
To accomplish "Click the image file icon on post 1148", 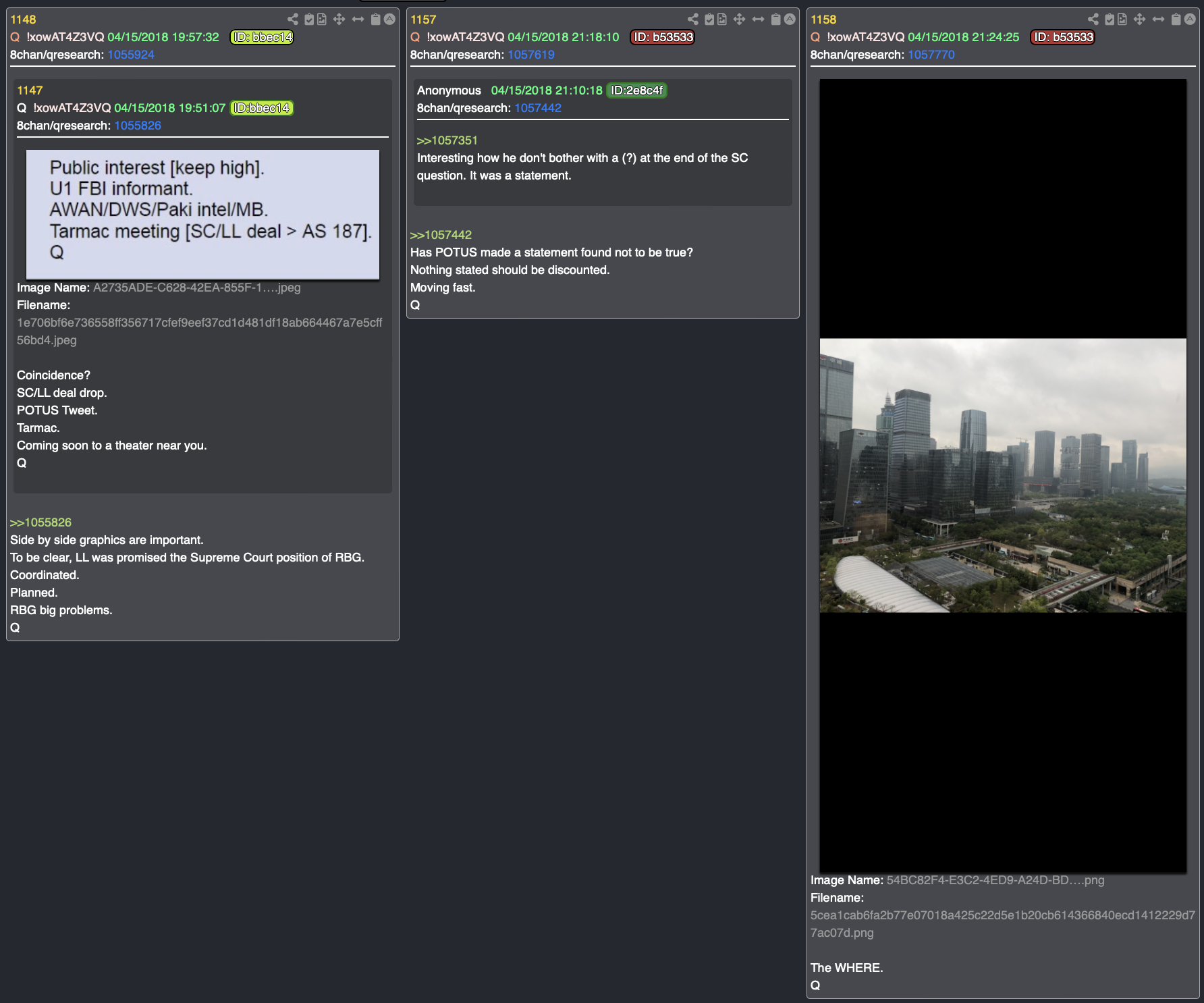I will [322, 20].
